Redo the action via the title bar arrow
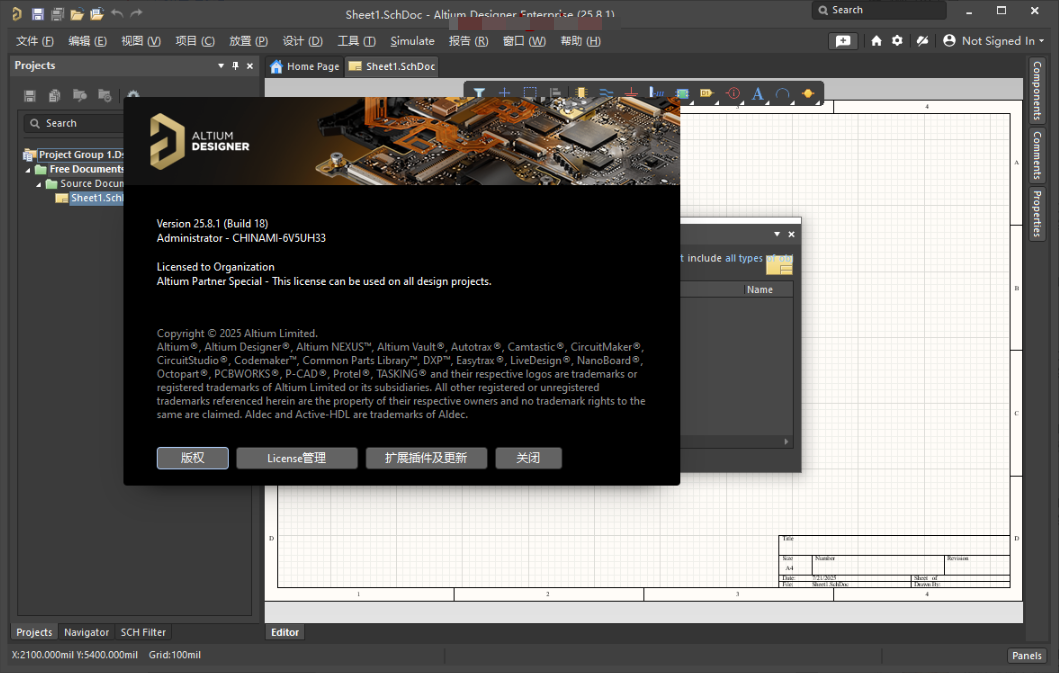Image resolution: width=1059 pixels, height=673 pixels. coord(136,14)
